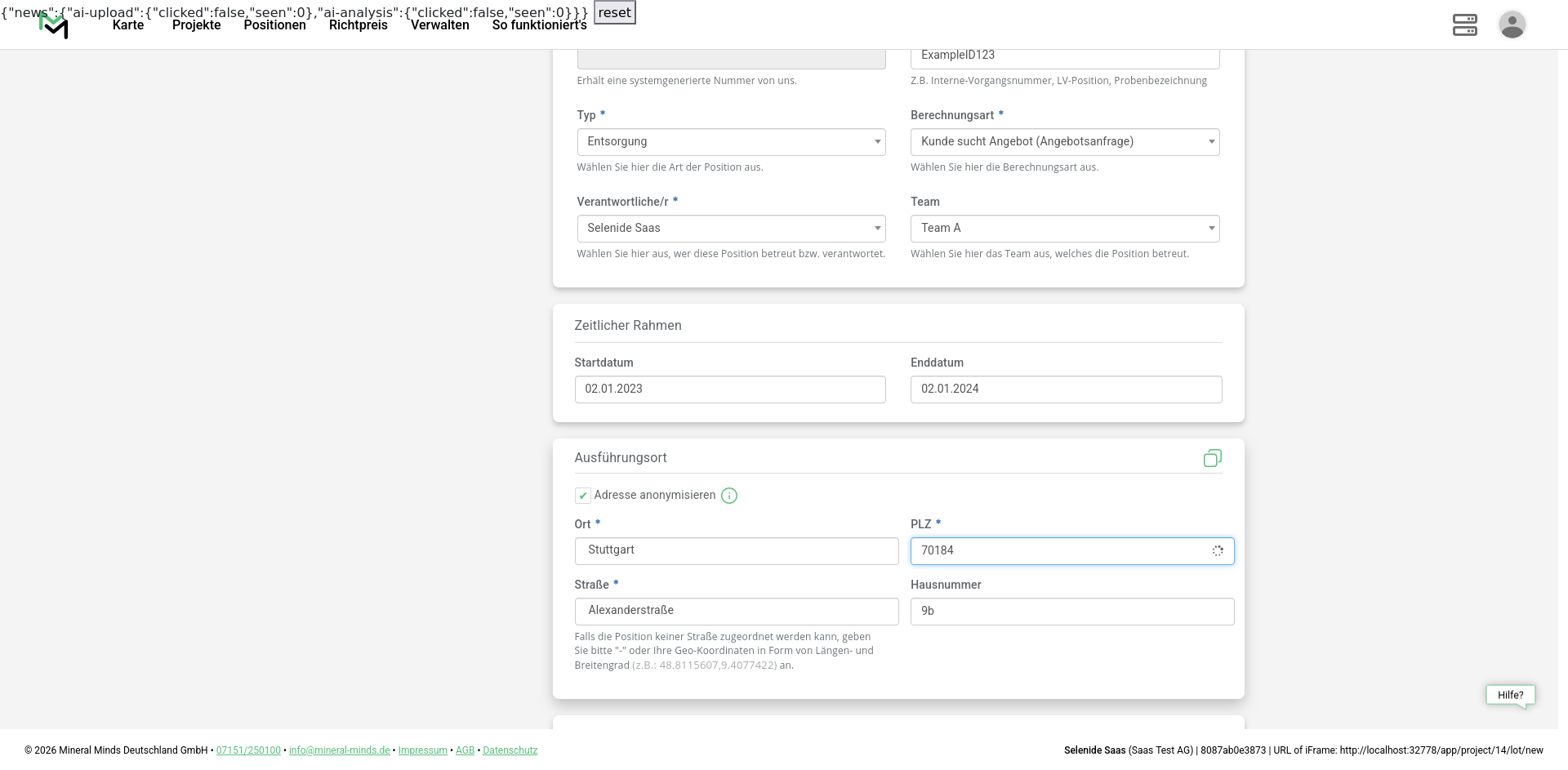Focus the Straße input field
Image resolution: width=1568 pixels, height=770 pixels.
(736, 612)
